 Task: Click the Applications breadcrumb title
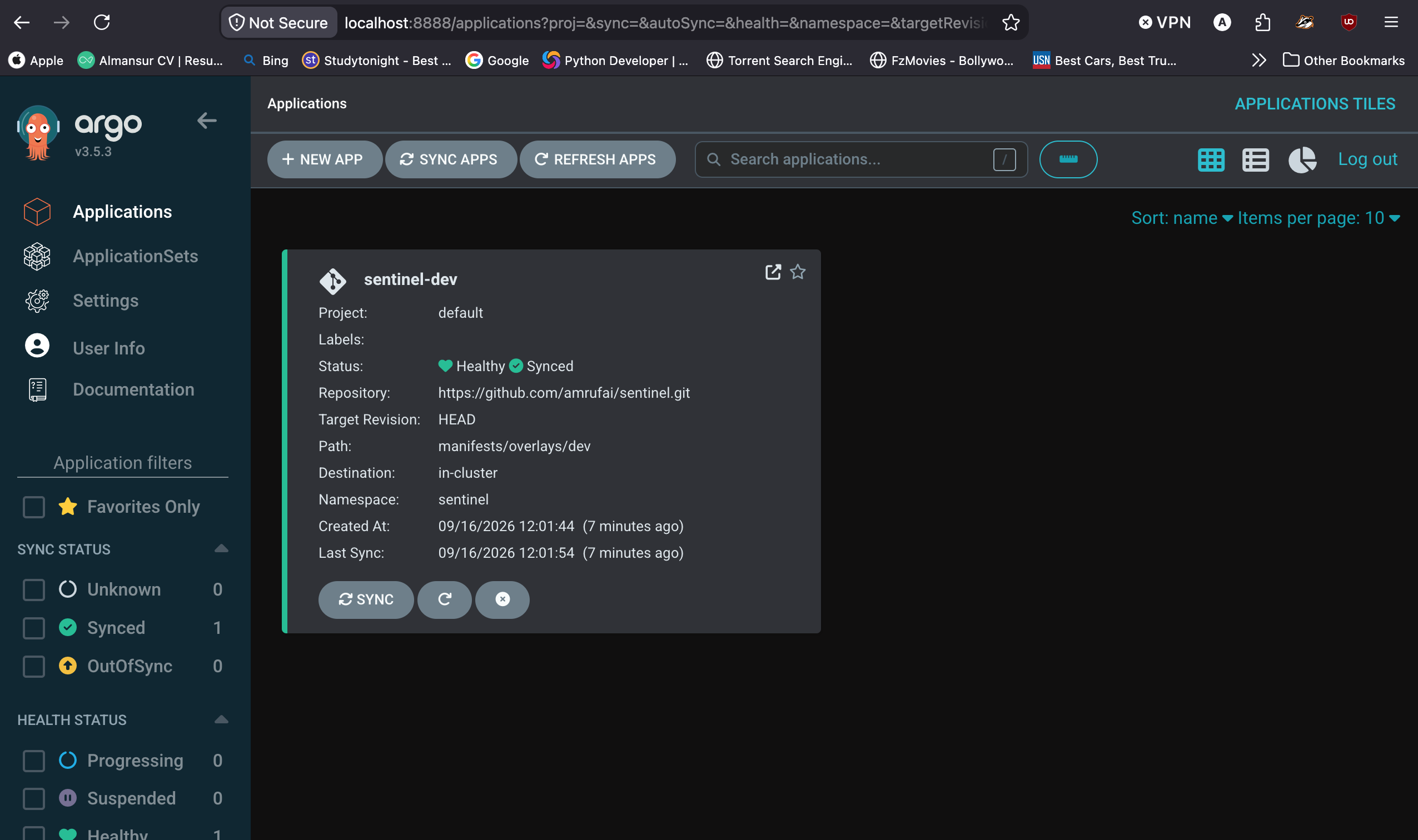click(307, 103)
